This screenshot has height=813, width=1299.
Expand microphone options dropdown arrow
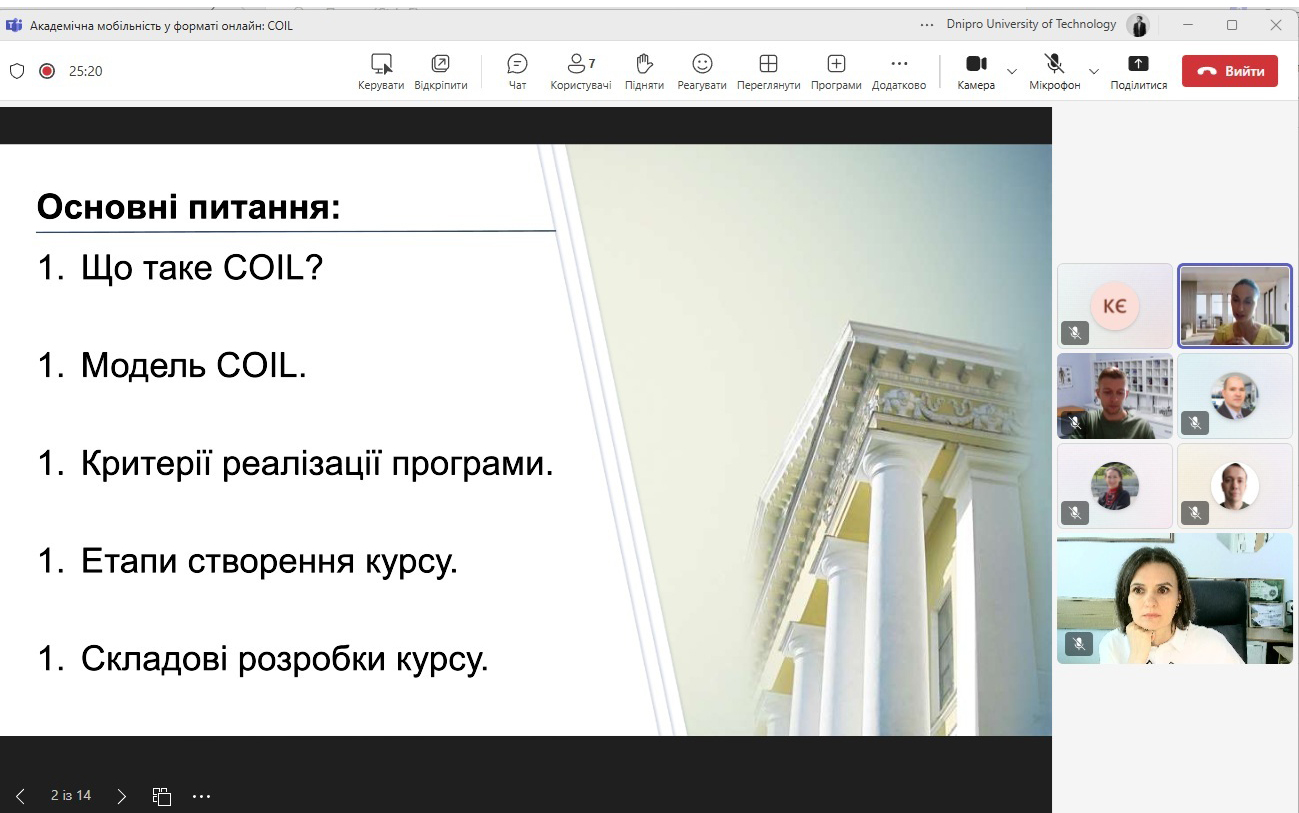tap(1093, 72)
